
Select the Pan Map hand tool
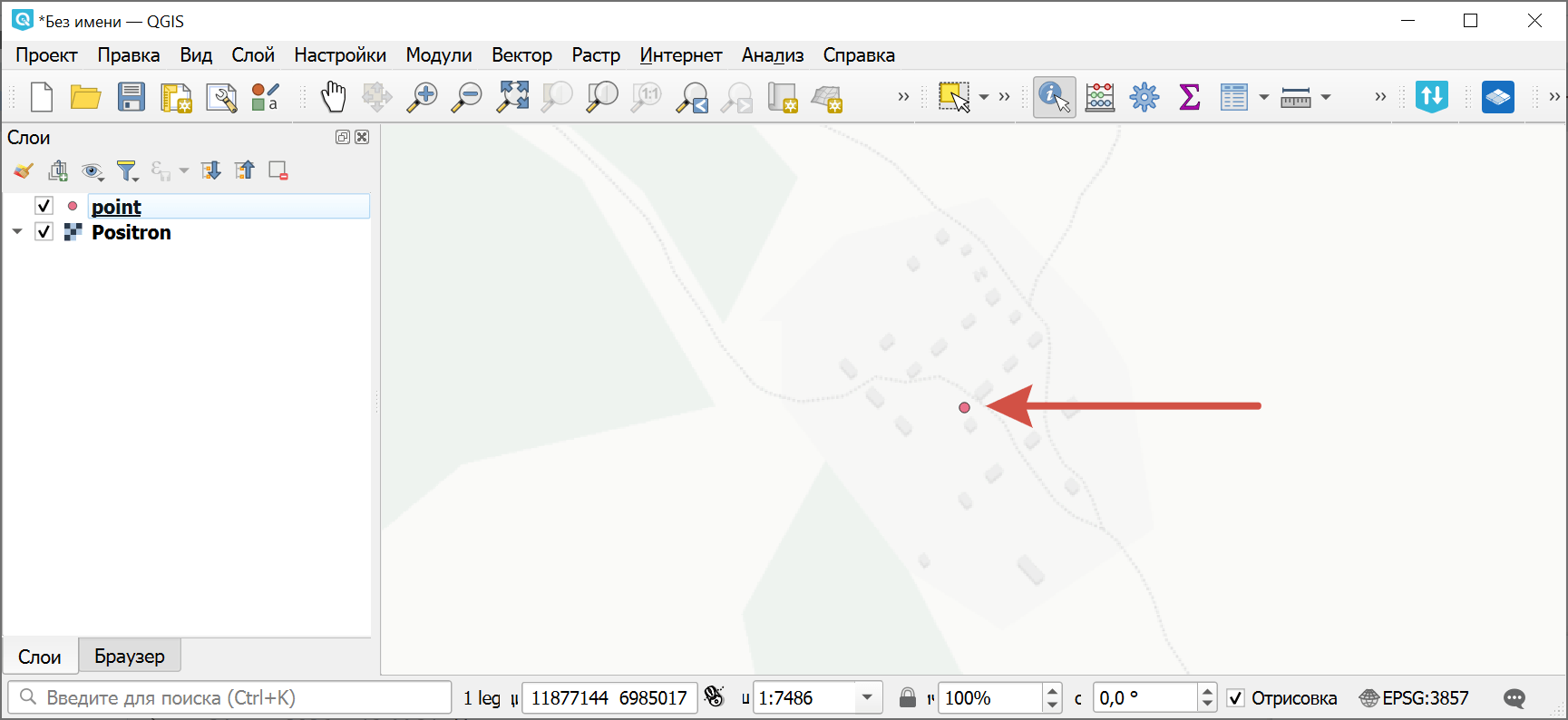click(x=334, y=96)
